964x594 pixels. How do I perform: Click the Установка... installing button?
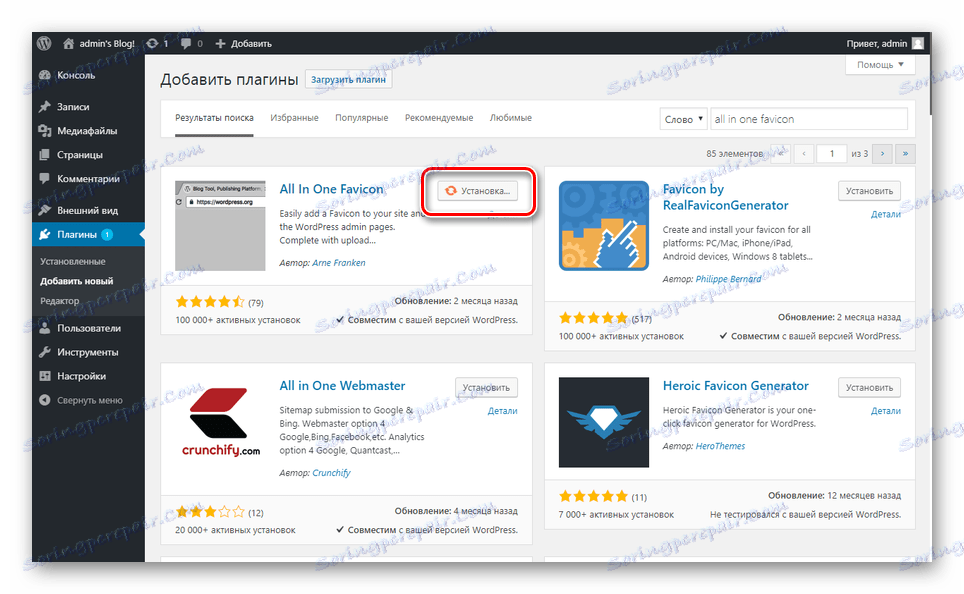[x=478, y=191]
